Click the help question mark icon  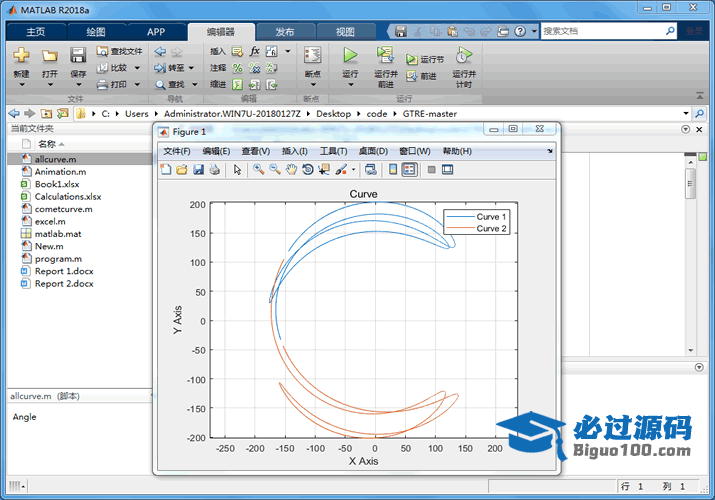[520, 31]
